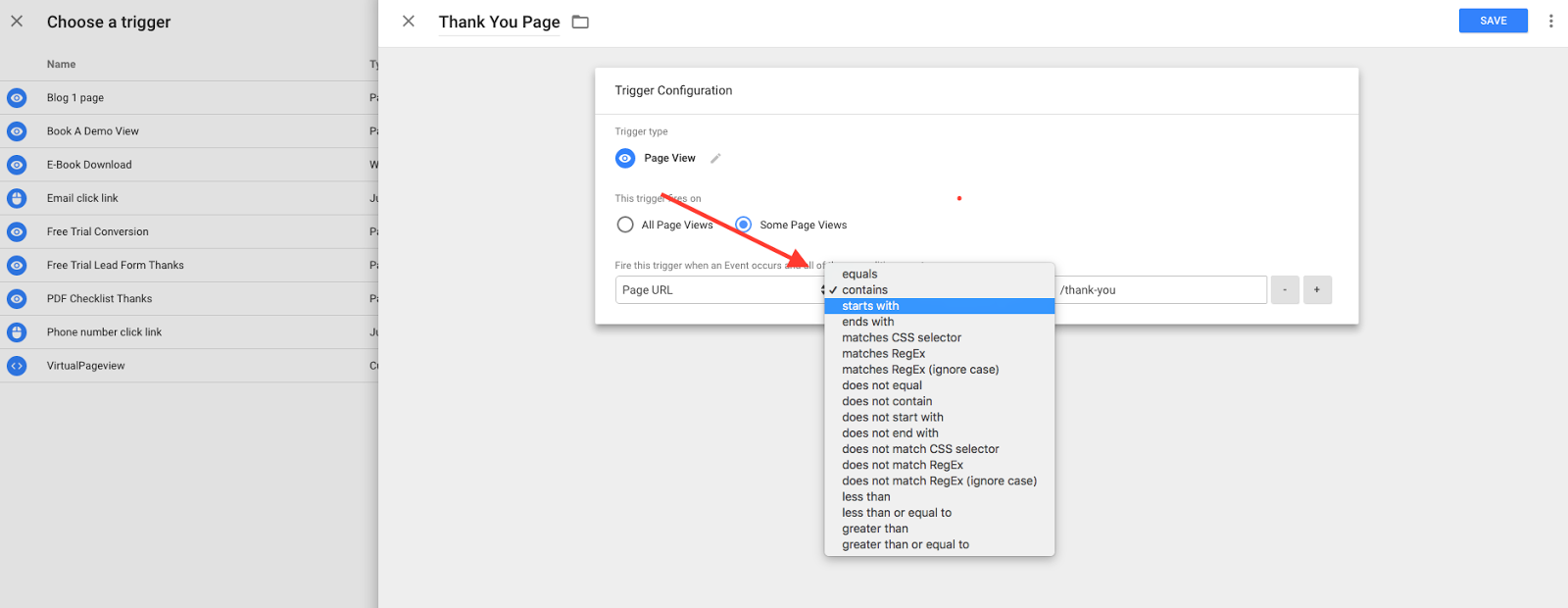The image size is (1568, 608).
Task: Choose 'matches CSS selector' option
Action: [x=940, y=337]
